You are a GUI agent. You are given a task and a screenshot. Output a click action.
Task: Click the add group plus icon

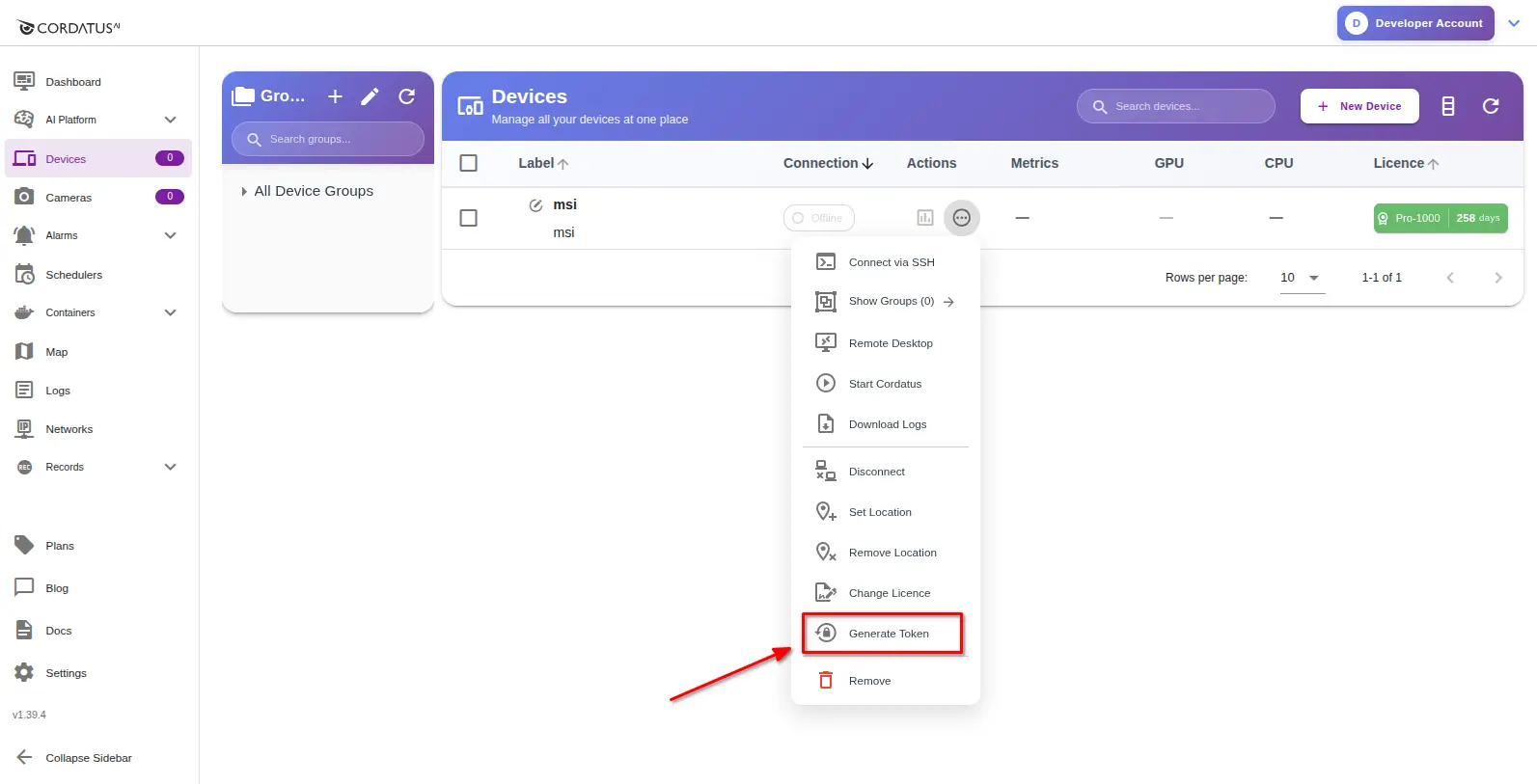335,96
